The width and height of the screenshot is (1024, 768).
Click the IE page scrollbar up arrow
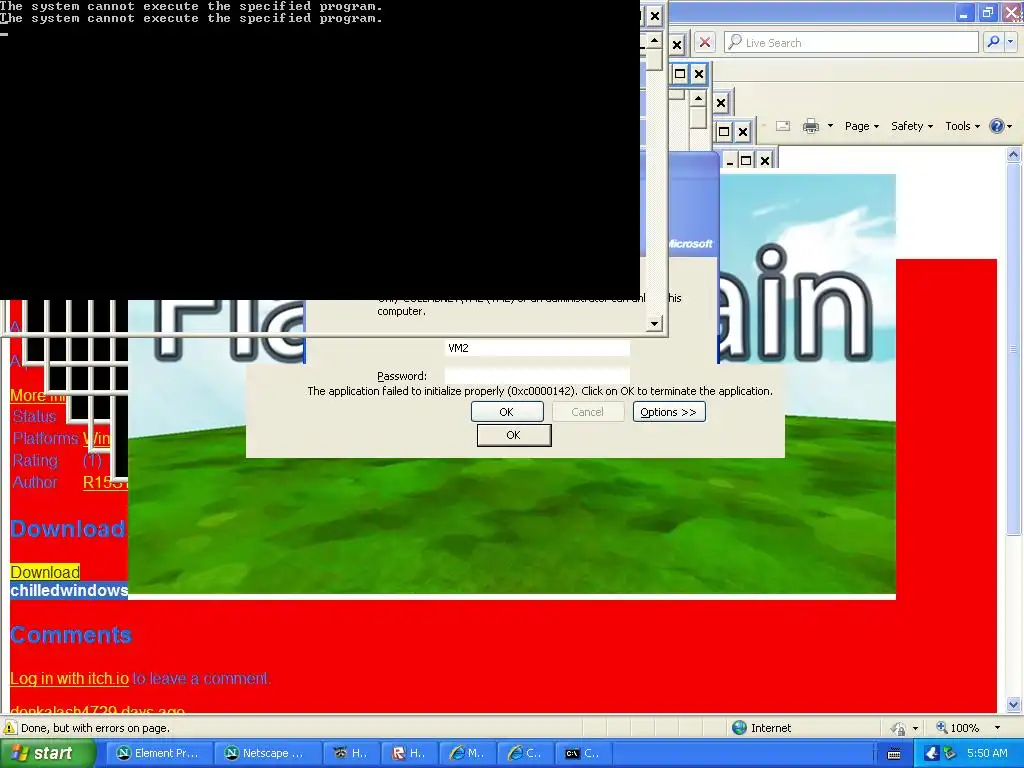click(x=1014, y=155)
